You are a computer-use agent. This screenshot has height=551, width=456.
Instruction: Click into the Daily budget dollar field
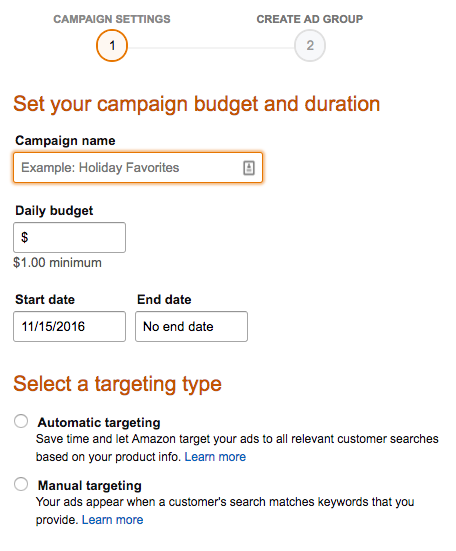(70, 238)
